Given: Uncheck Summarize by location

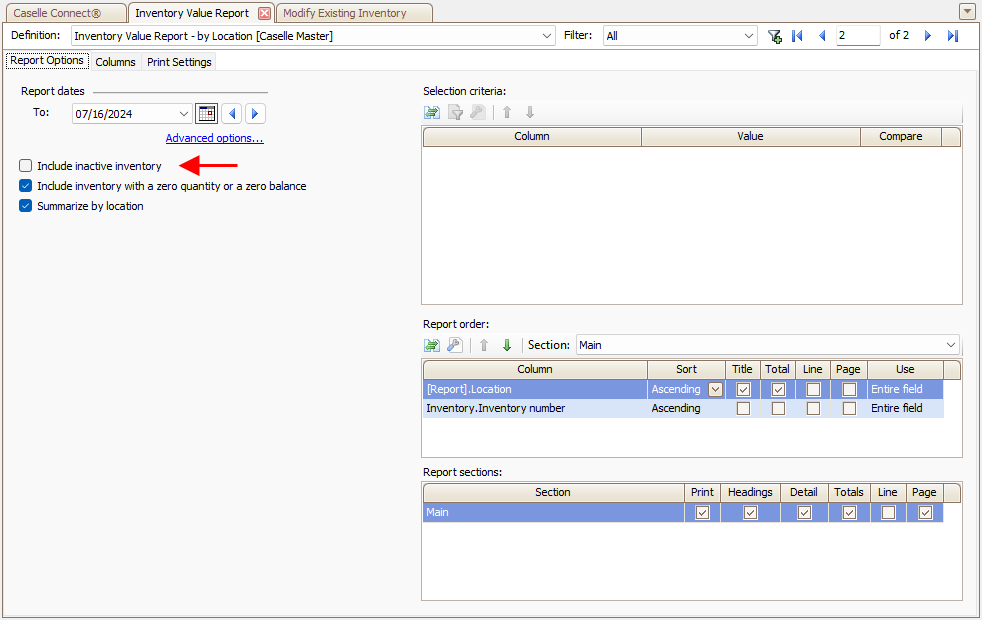Looking at the screenshot, I should (x=26, y=206).
